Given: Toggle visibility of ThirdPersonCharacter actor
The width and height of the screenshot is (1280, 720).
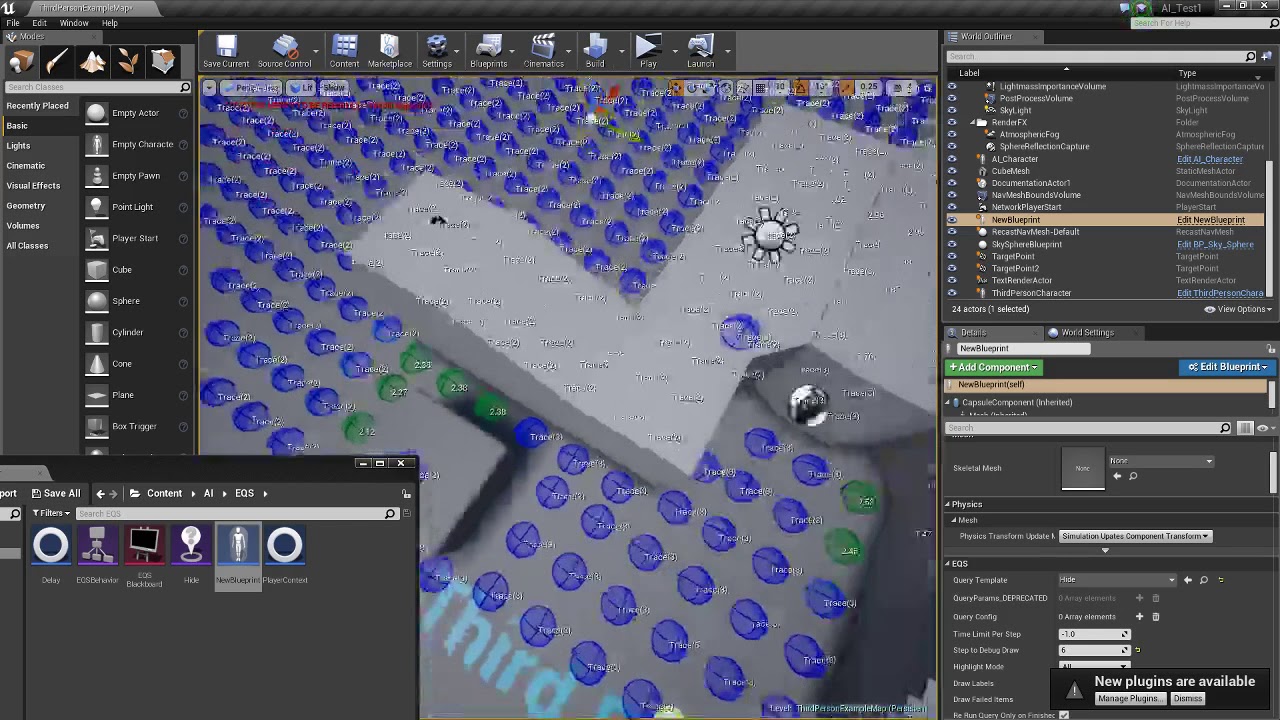Looking at the screenshot, I should (x=952, y=293).
